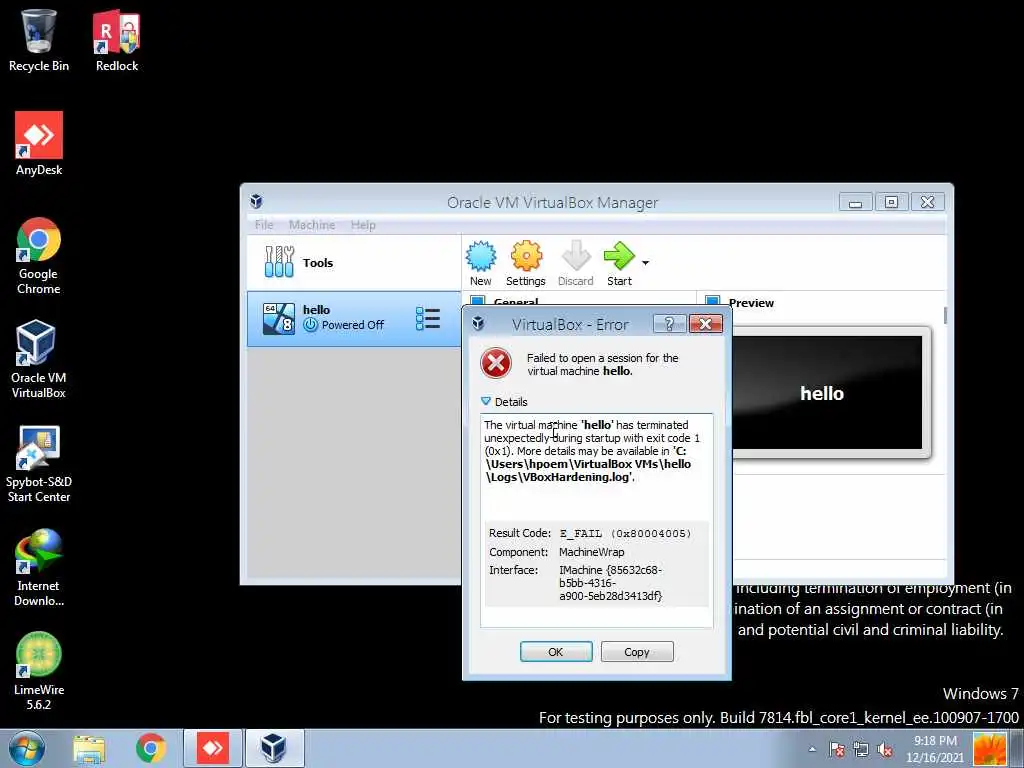Open VM Settings gear icon
The height and width of the screenshot is (768, 1024).
point(526,263)
